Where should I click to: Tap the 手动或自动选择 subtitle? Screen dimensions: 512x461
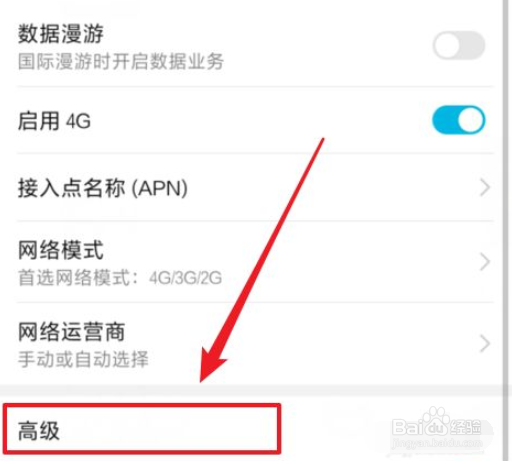[83, 359]
